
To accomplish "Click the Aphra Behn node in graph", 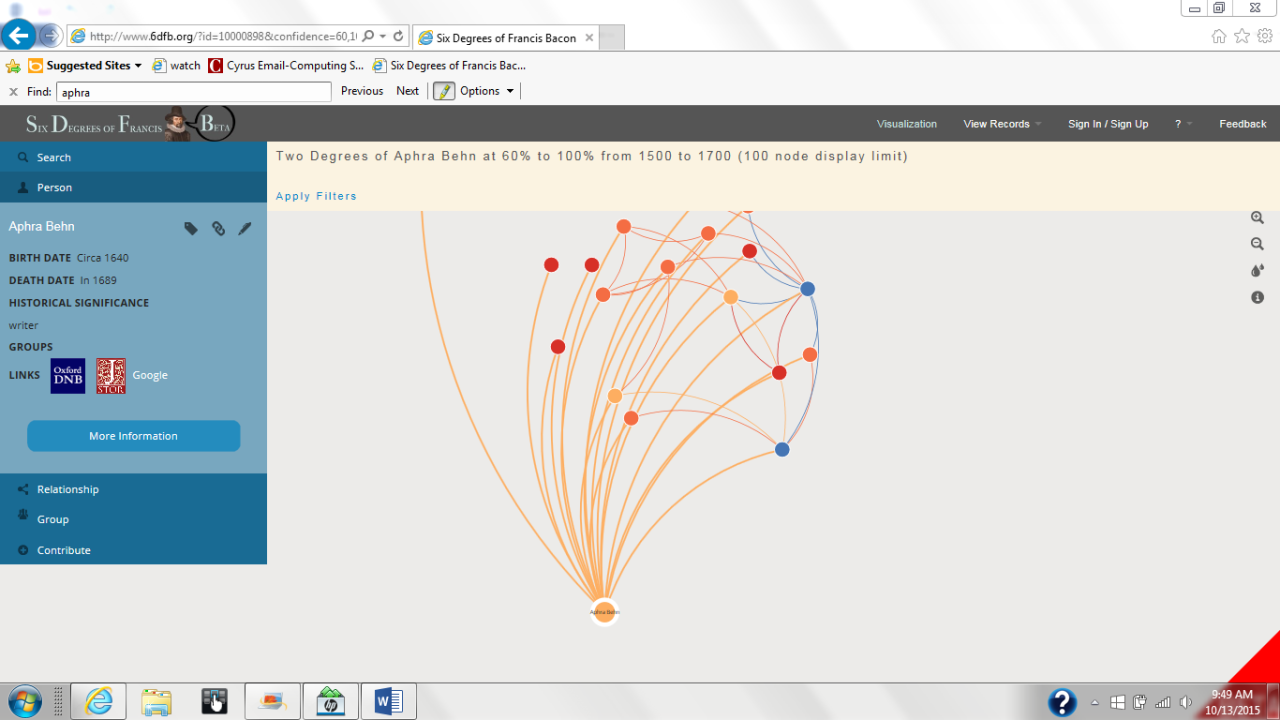I will (x=604, y=611).
